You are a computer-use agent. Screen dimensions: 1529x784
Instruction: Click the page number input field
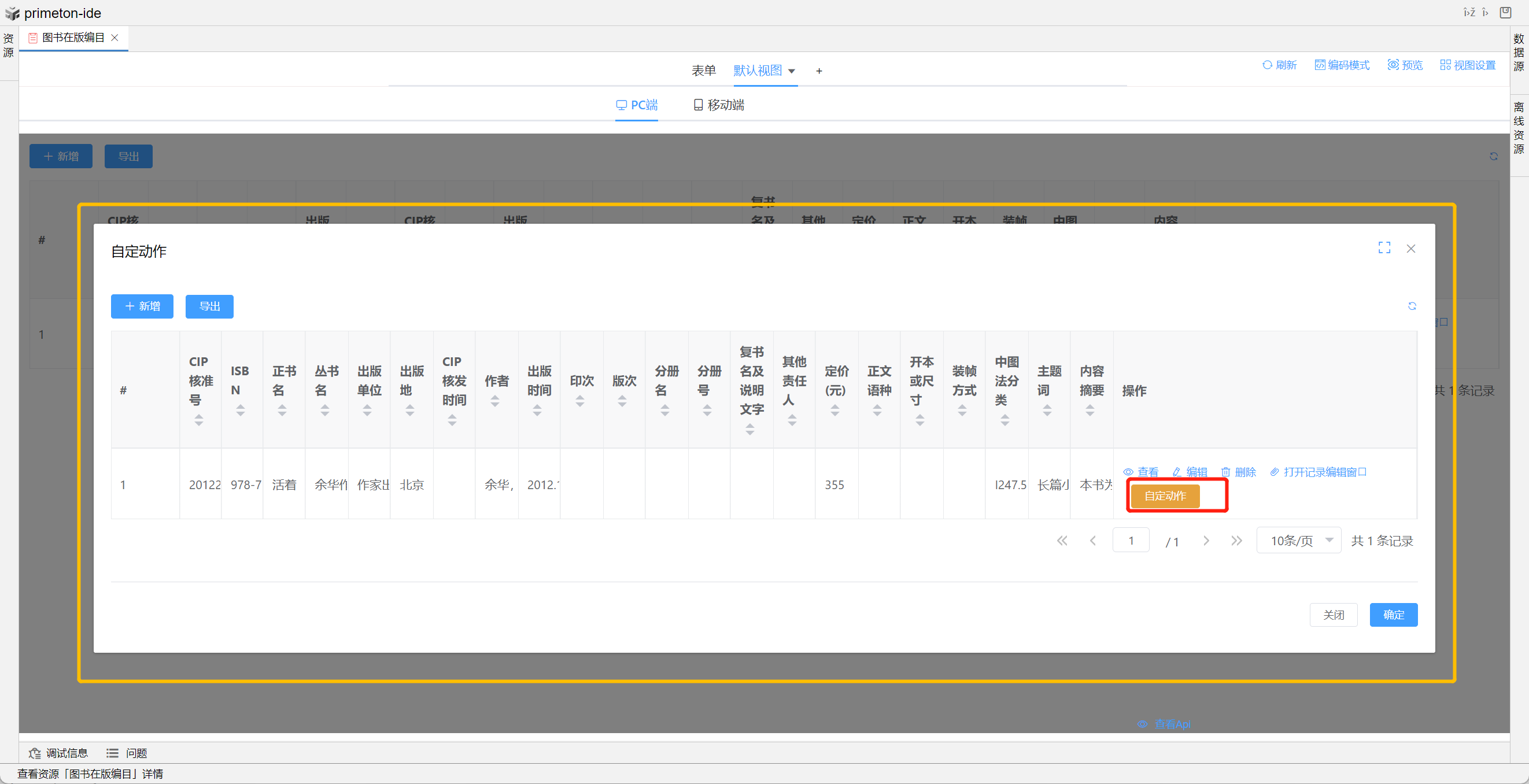[1130, 540]
